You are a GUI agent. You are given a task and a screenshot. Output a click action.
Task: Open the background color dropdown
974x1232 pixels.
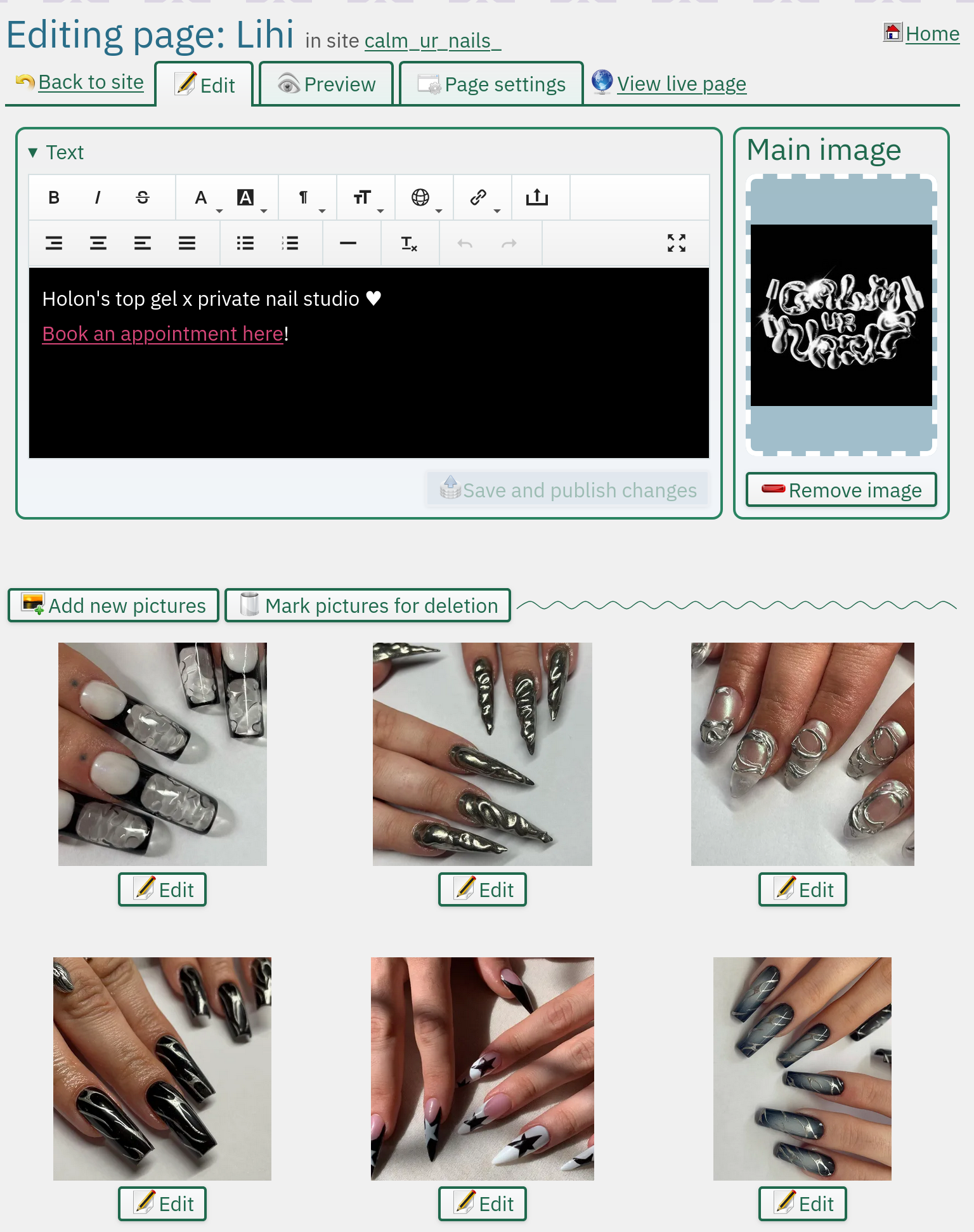pos(246,198)
